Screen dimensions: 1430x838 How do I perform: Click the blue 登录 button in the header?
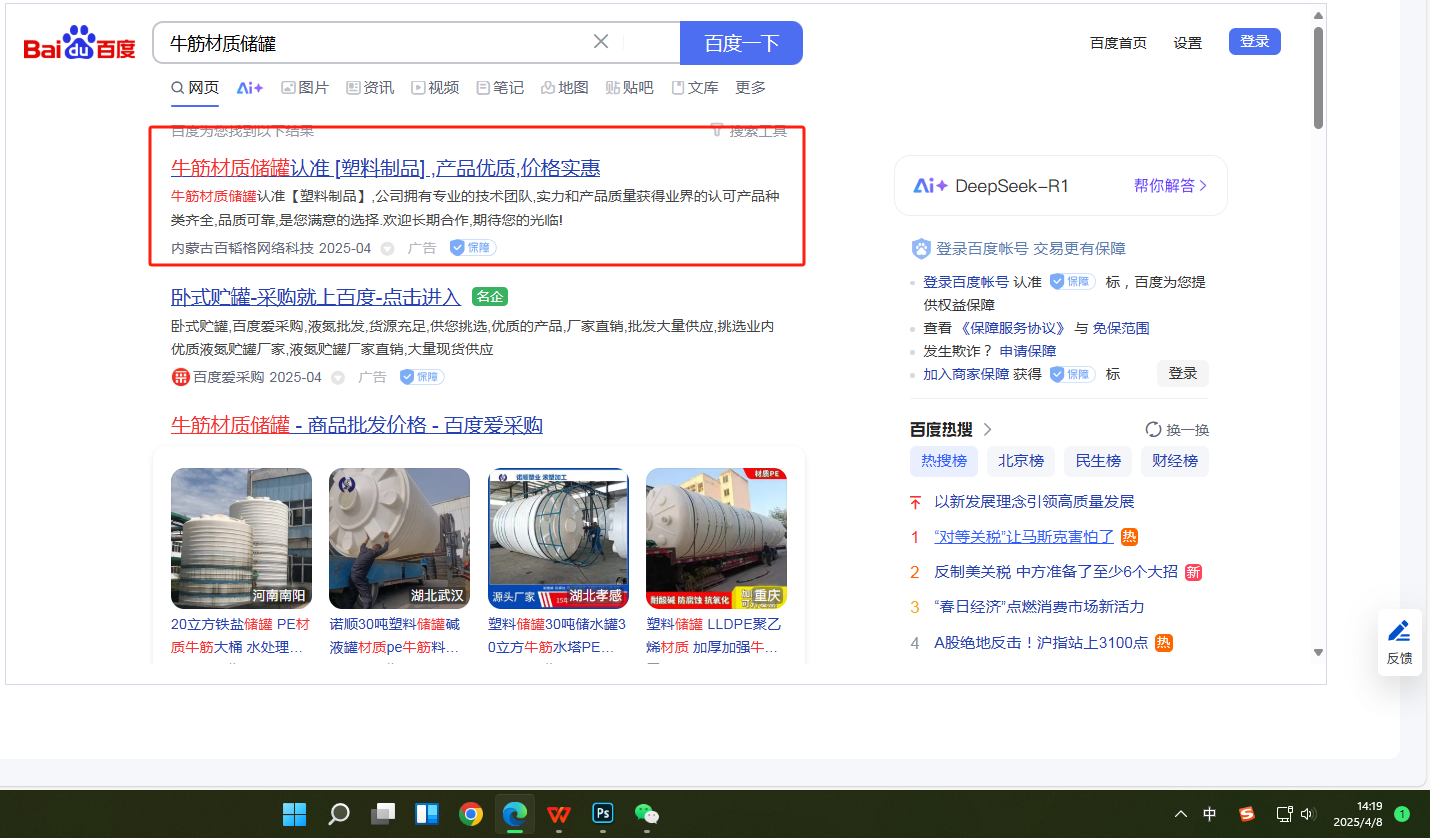1255,41
